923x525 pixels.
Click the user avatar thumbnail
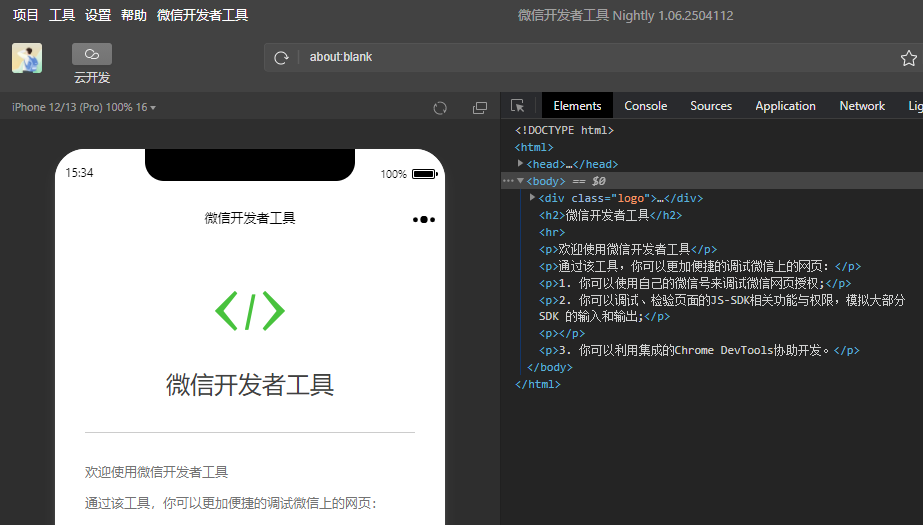point(27,58)
